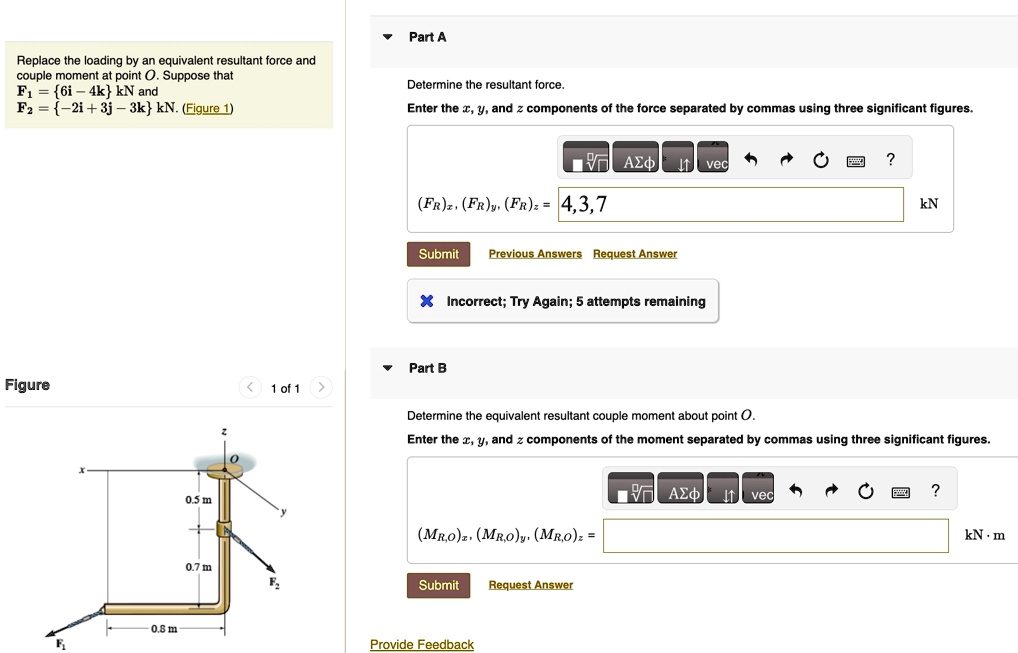Open the Provide Feedback link
Image resolution: width=1018 pixels, height=653 pixels.
pyautogui.click(x=422, y=644)
